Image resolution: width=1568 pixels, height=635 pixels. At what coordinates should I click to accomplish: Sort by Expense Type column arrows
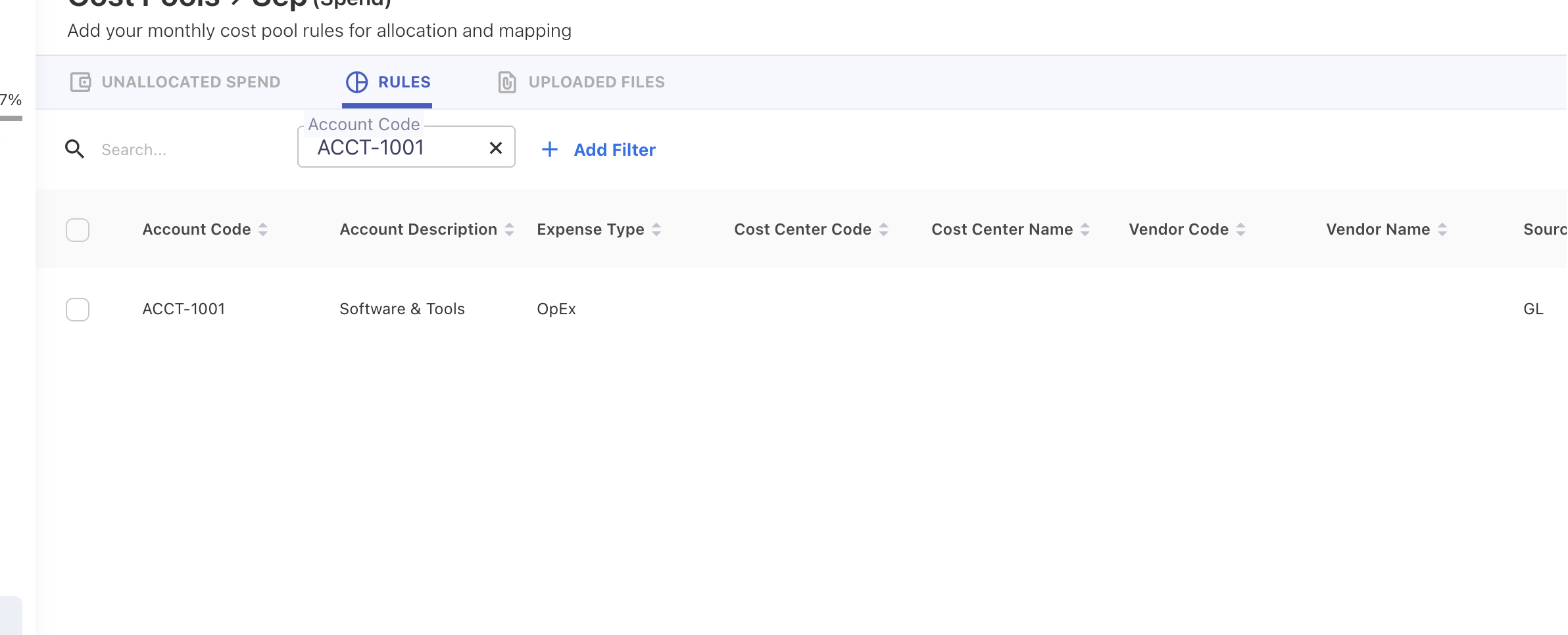(x=656, y=229)
